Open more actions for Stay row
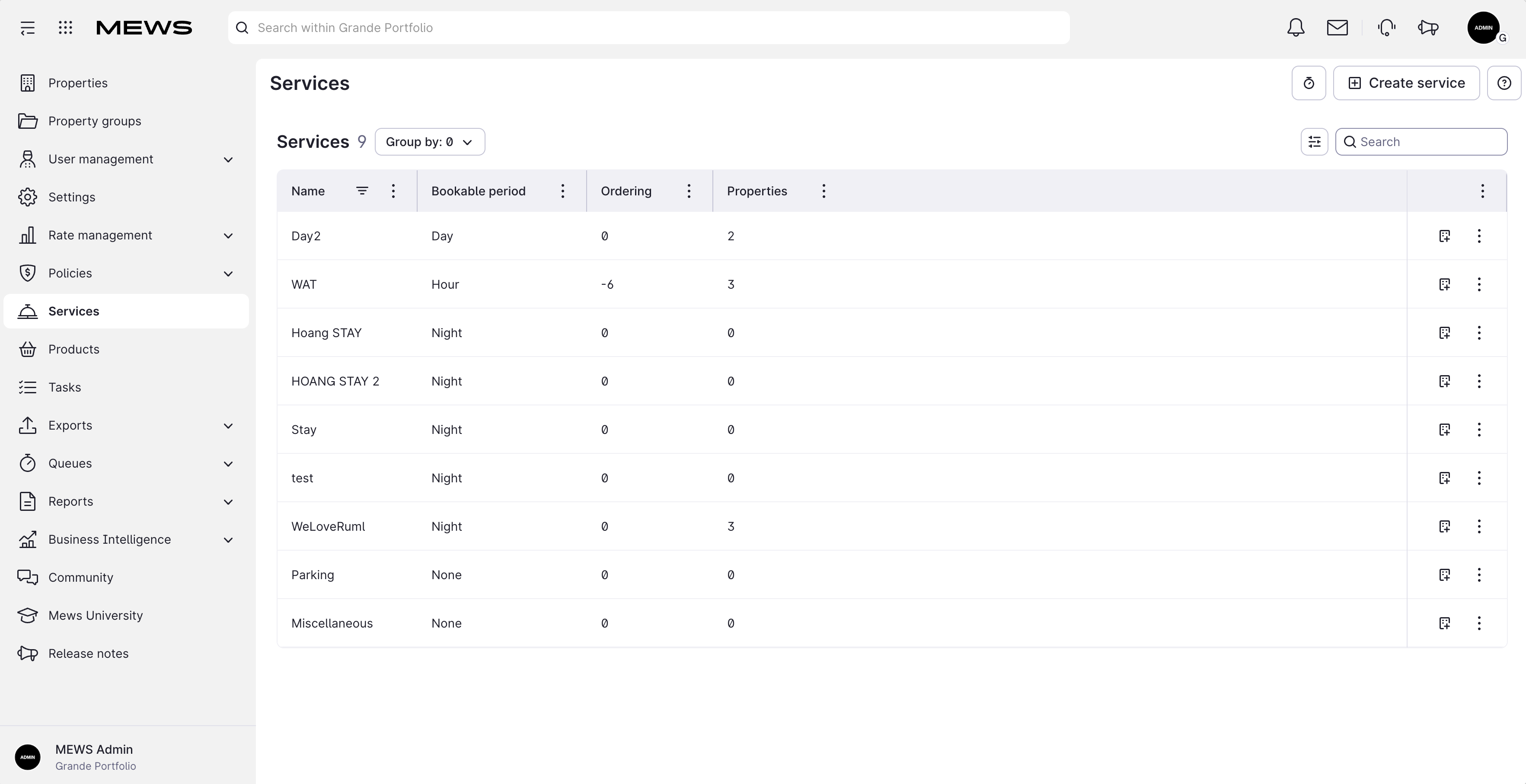This screenshot has width=1526, height=784. pyautogui.click(x=1478, y=429)
